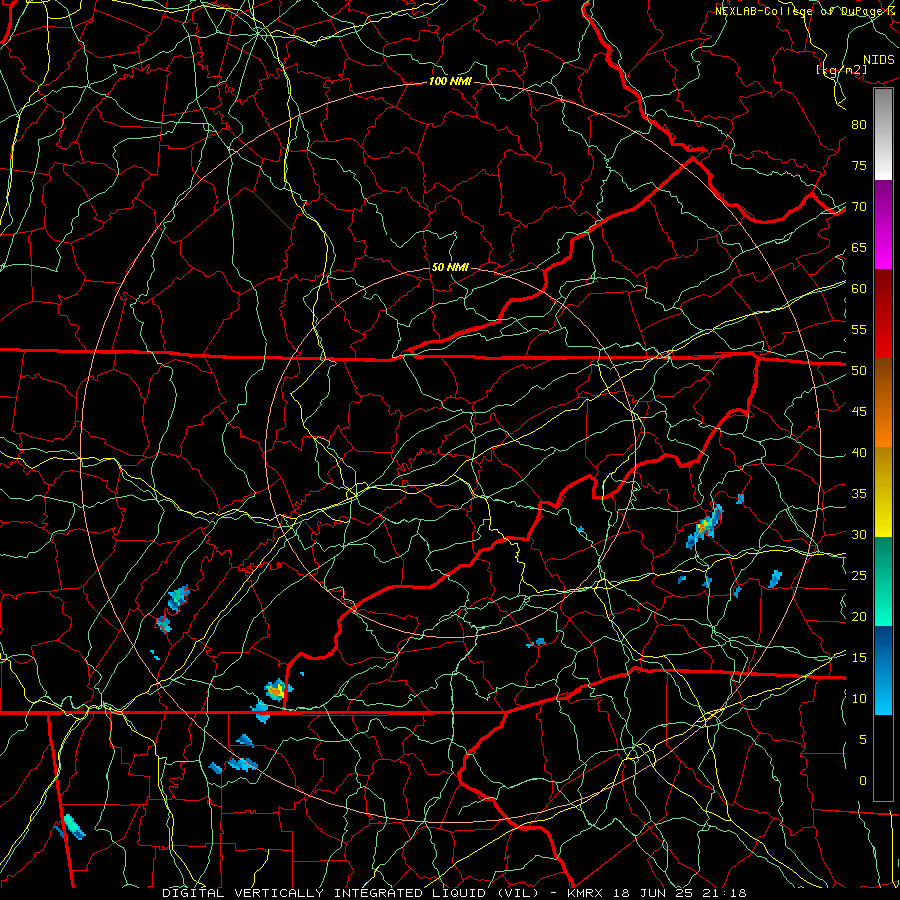Select the white-gray top segment of the VIL scale

coord(883,134)
